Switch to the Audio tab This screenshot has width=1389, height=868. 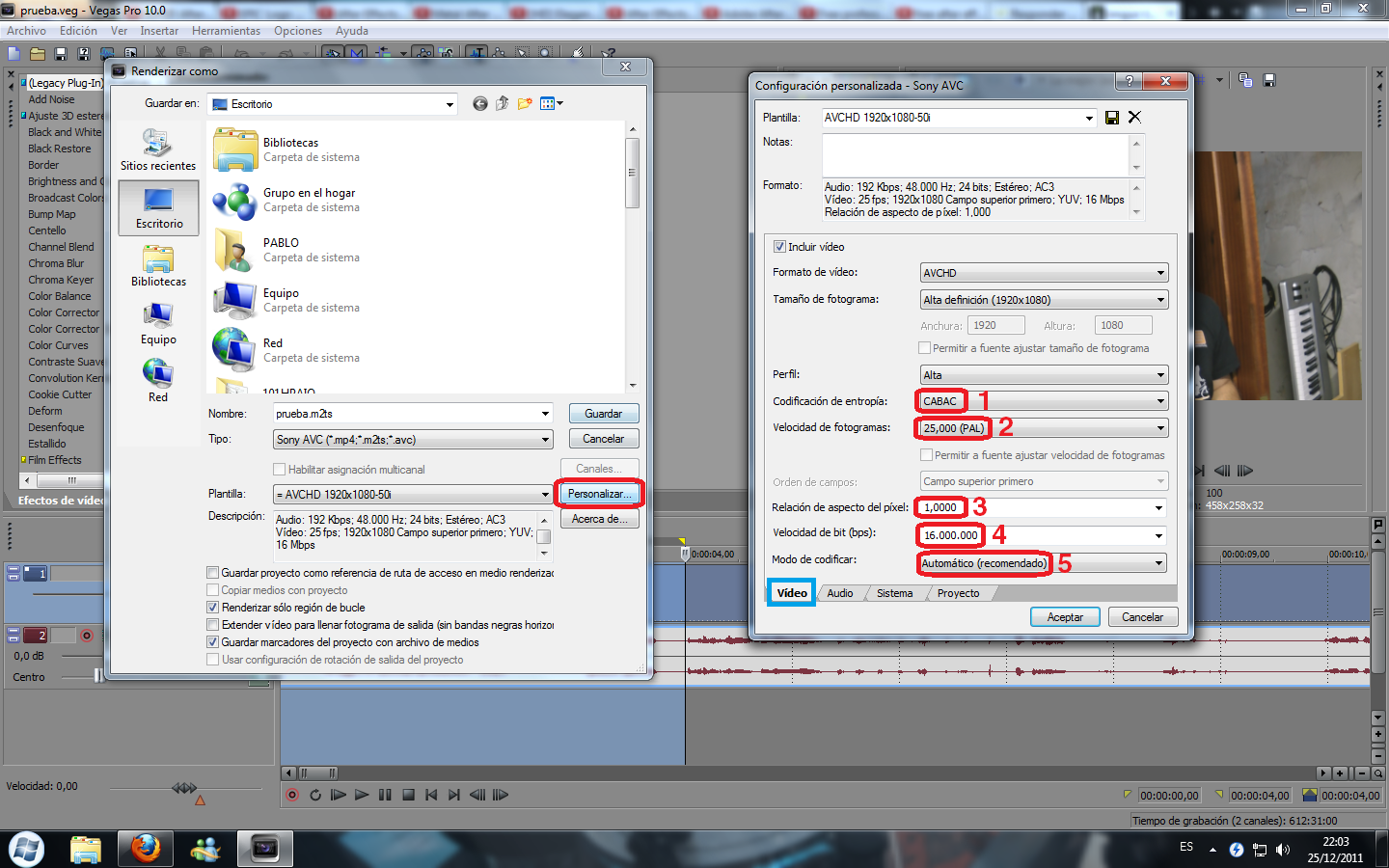(840, 593)
